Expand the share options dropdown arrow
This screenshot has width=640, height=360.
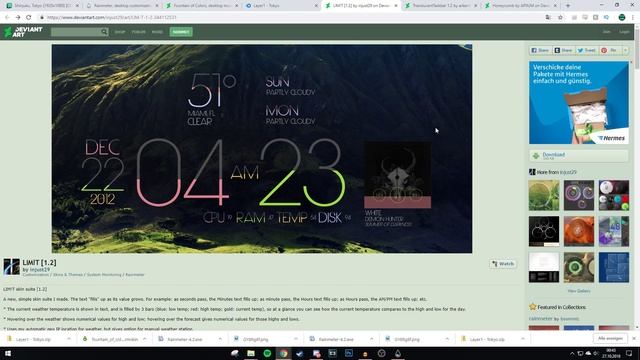point(625,50)
